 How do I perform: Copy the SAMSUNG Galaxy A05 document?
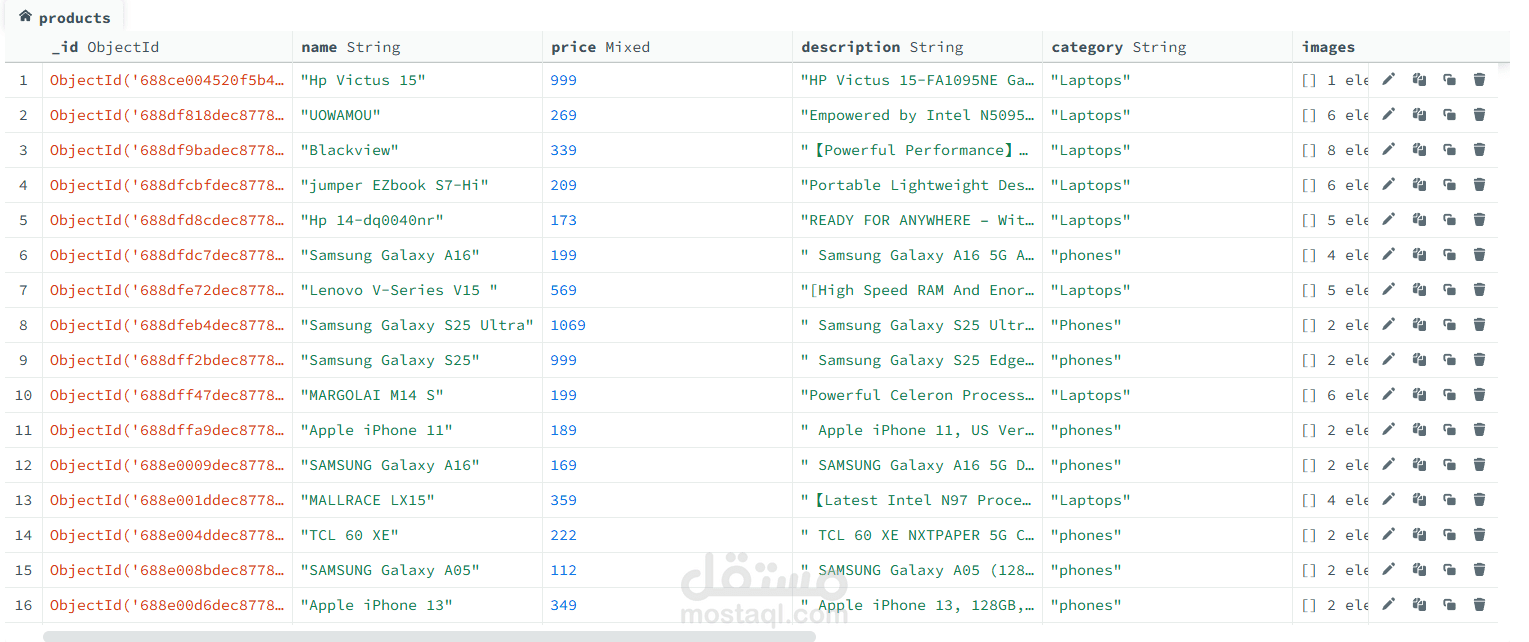click(x=1419, y=570)
